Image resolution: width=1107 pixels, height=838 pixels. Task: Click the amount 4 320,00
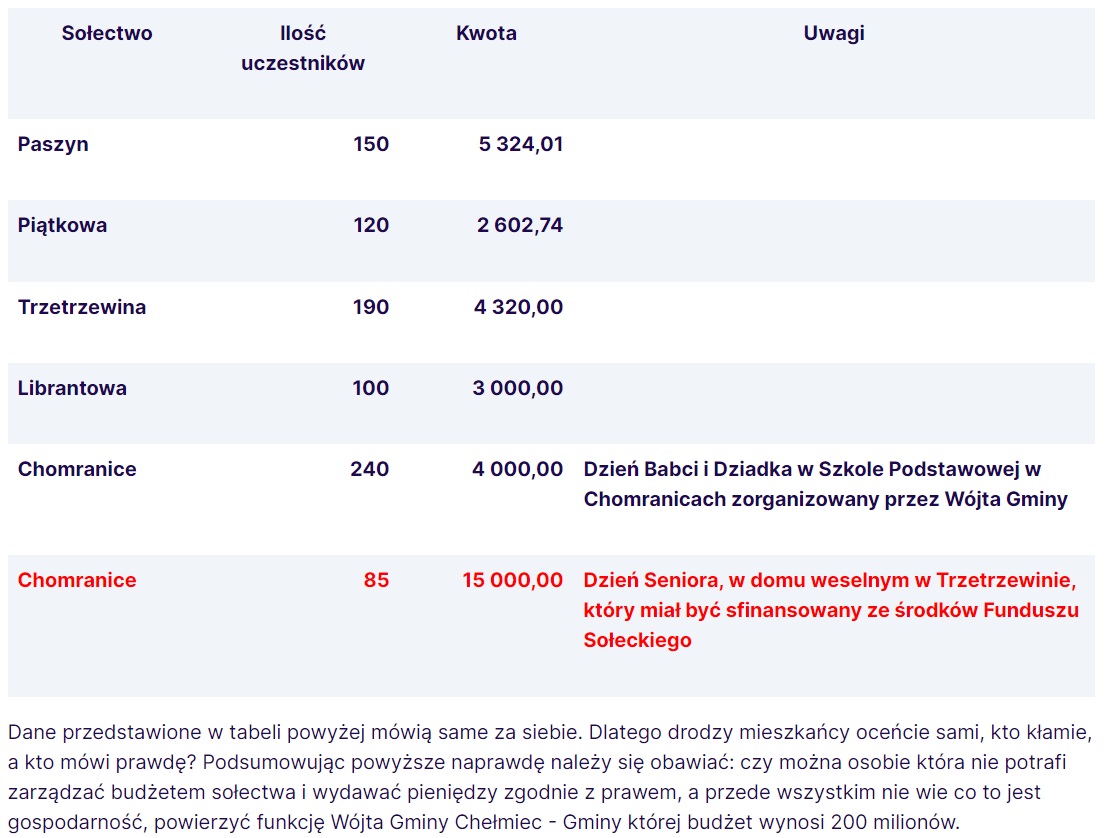(518, 307)
